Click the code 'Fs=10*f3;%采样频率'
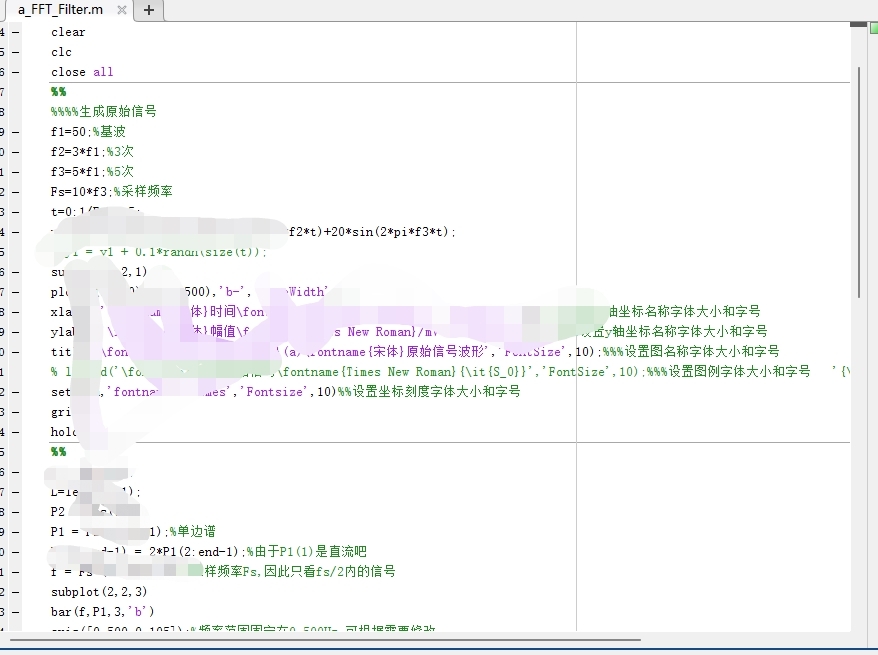The height and width of the screenshot is (655, 878). click(x=111, y=191)
